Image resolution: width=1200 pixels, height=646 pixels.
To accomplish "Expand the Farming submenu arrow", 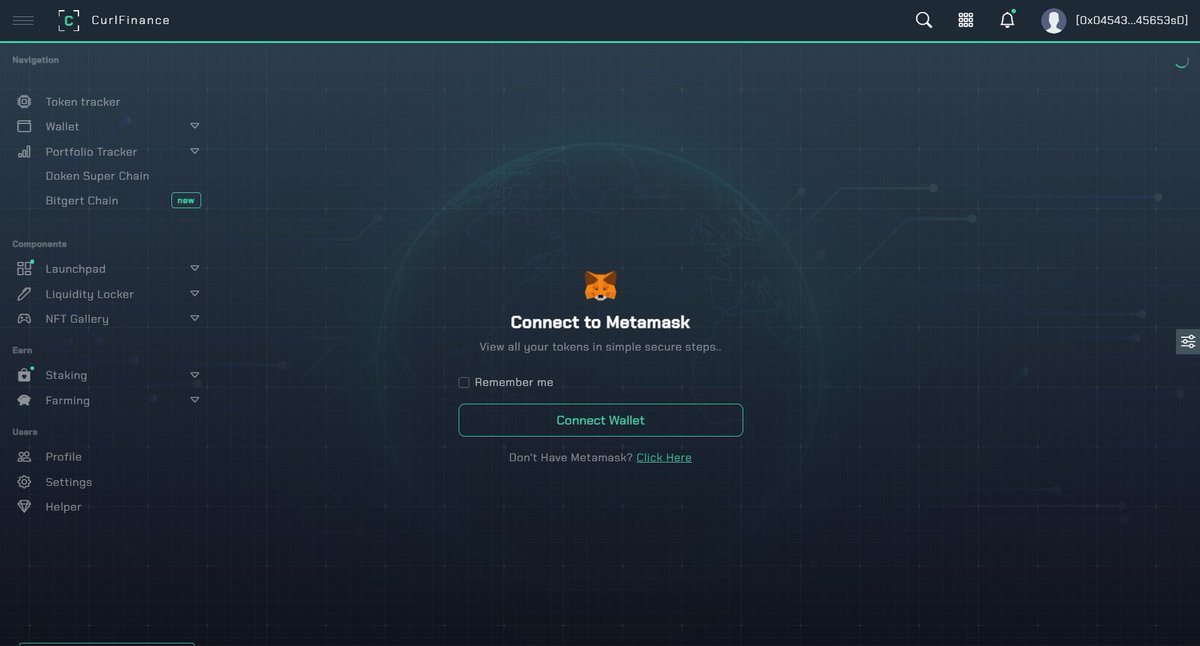I will [x=195, y=400].
